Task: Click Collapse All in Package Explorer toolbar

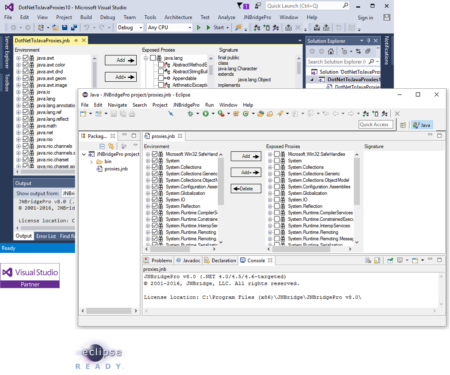Action: 102,146
